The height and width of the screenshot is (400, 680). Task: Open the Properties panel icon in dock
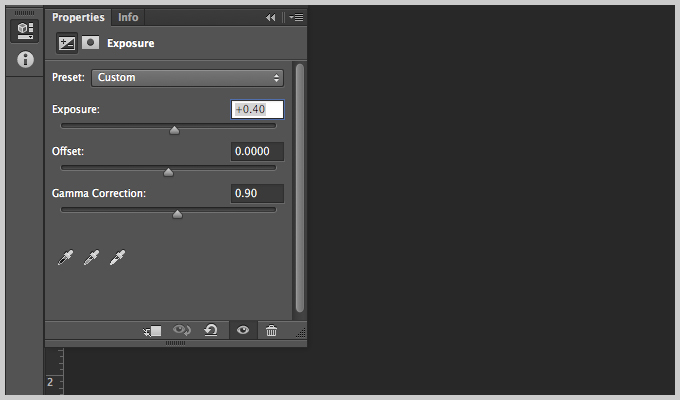[x=25, y=31]
